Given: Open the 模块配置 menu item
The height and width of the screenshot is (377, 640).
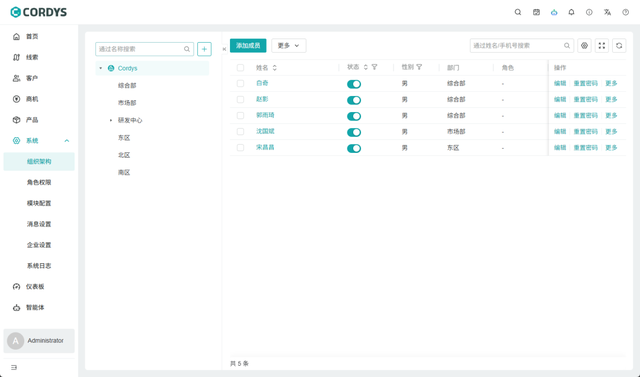Looking at the screenshot, I should point(39,203).
